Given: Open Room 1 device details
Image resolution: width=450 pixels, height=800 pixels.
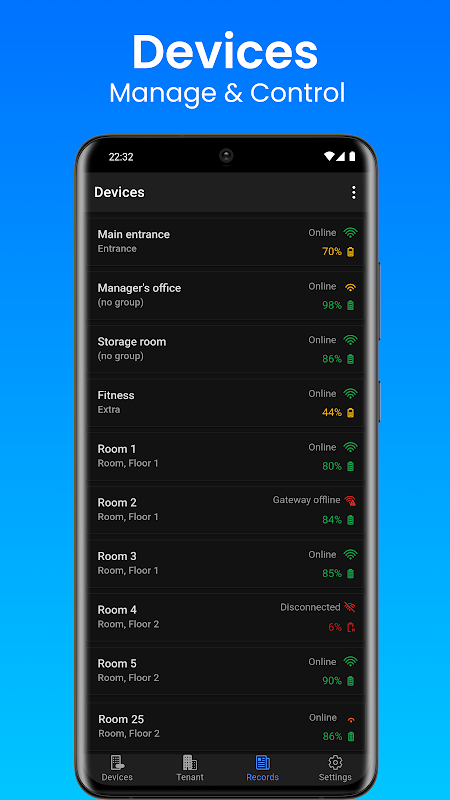Looking at the screenshot, I should coord(226,457).
